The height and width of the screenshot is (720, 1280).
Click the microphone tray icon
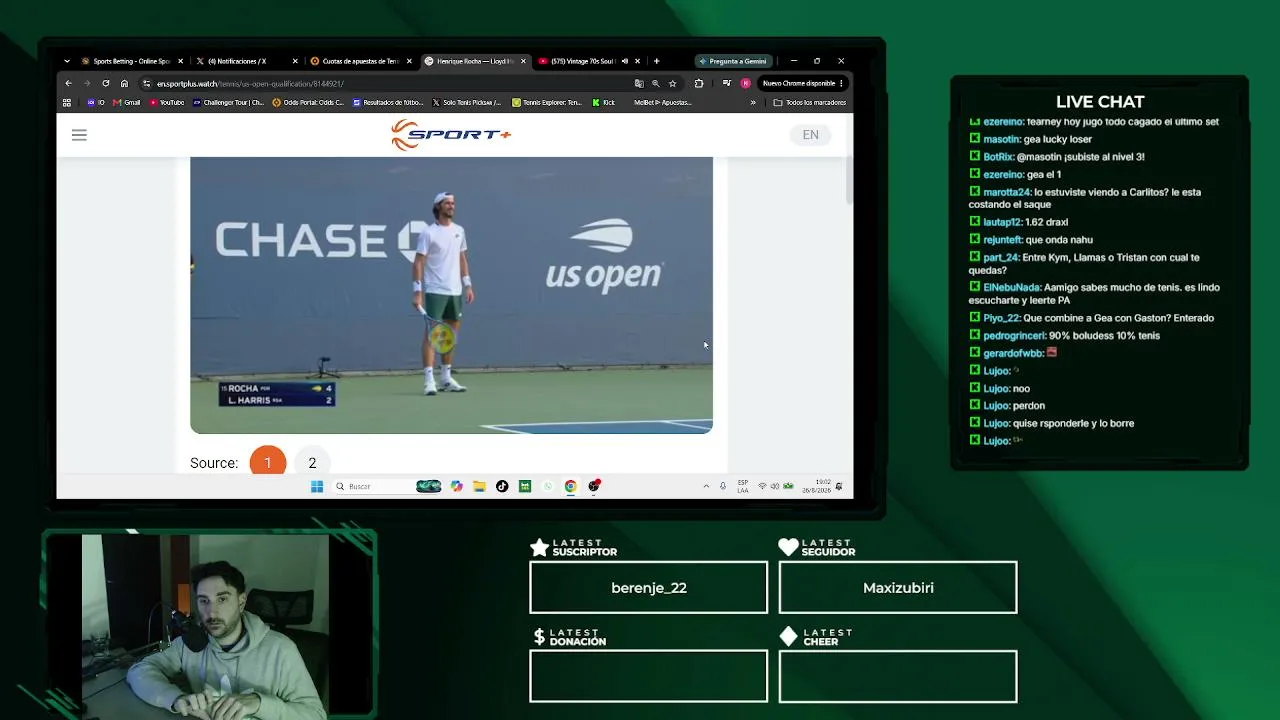723,486
